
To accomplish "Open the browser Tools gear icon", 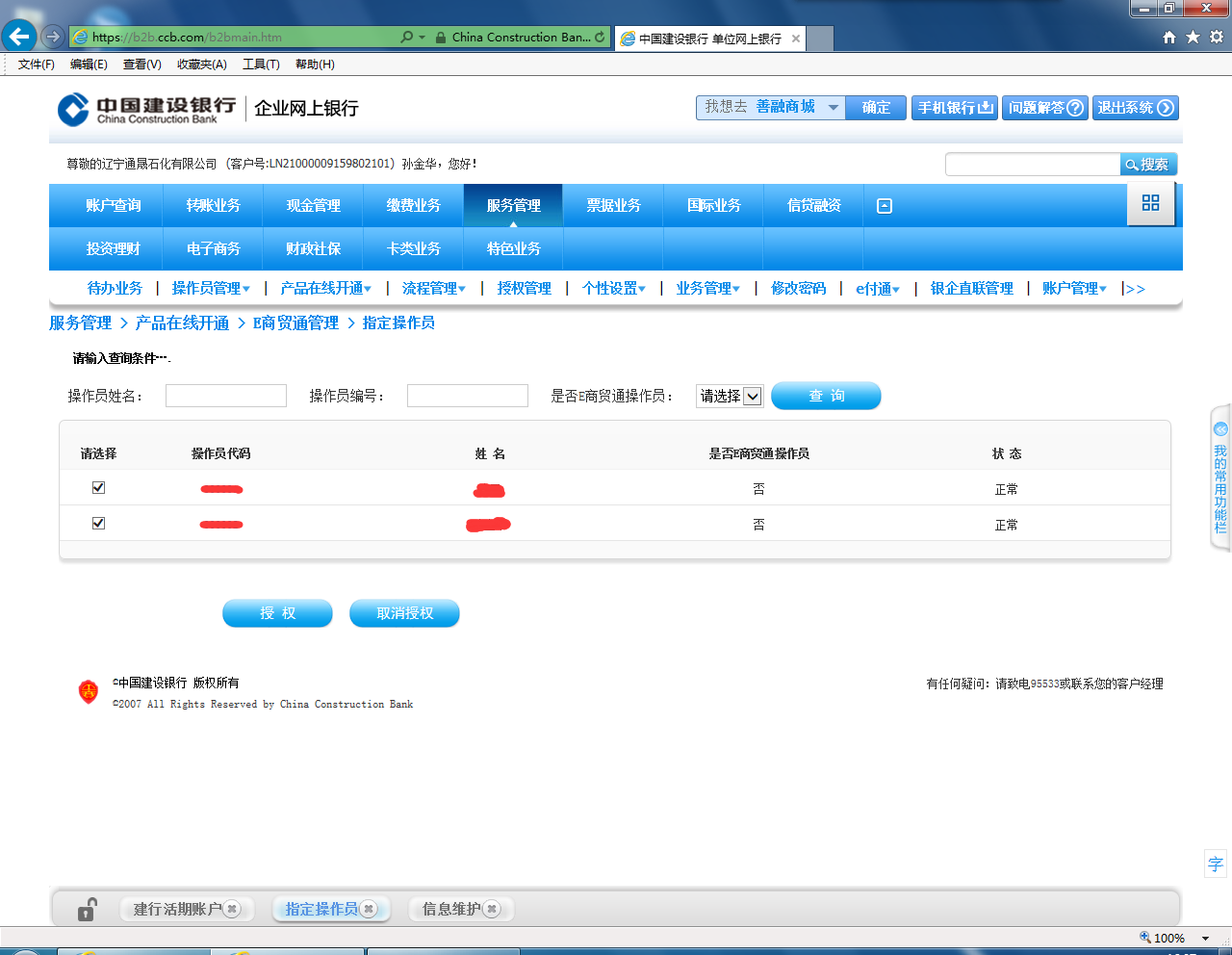I will click(1216, 37).
